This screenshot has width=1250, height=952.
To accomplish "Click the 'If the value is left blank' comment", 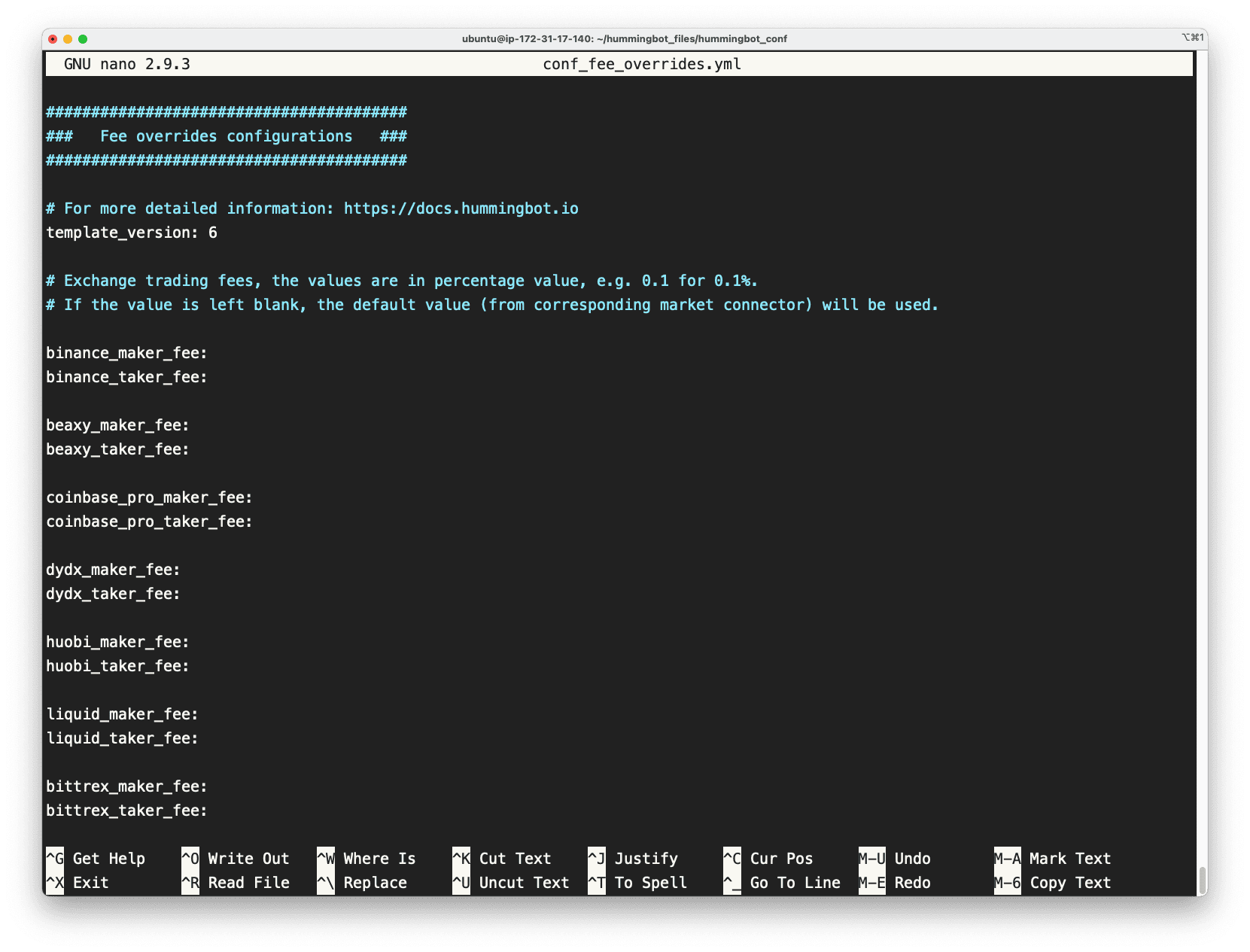I will [492, 305].
